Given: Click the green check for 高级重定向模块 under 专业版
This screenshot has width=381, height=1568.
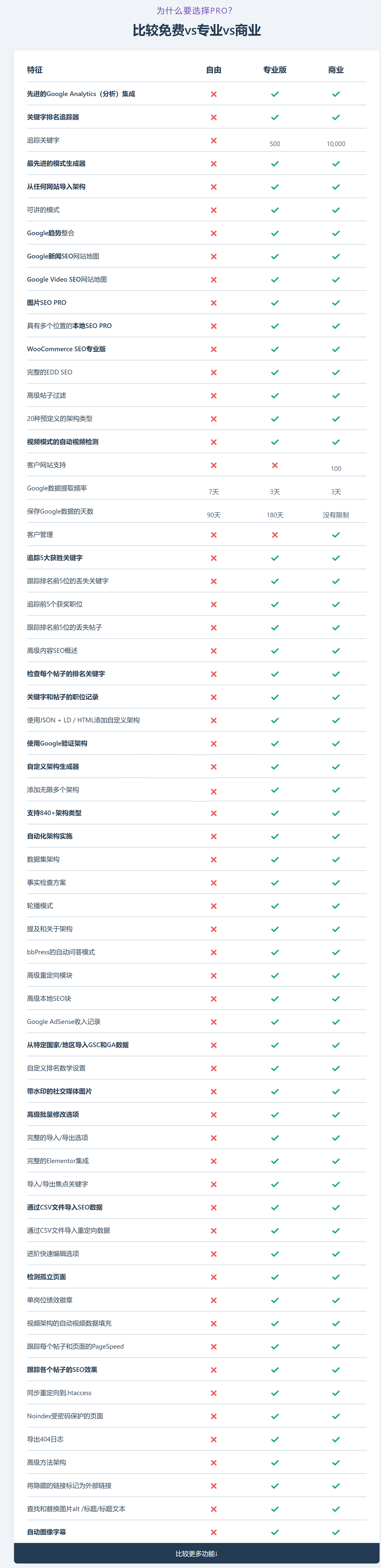Looking at the screenshot, I should click(x=275, y=976).
